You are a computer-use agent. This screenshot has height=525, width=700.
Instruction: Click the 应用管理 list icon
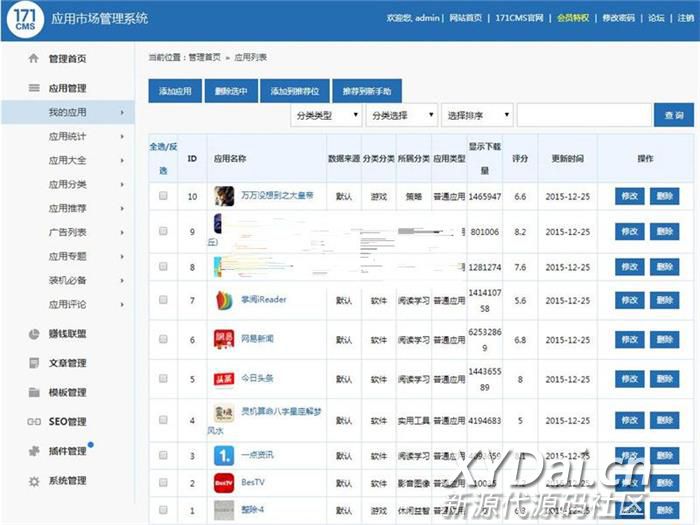tap(34, 88)
